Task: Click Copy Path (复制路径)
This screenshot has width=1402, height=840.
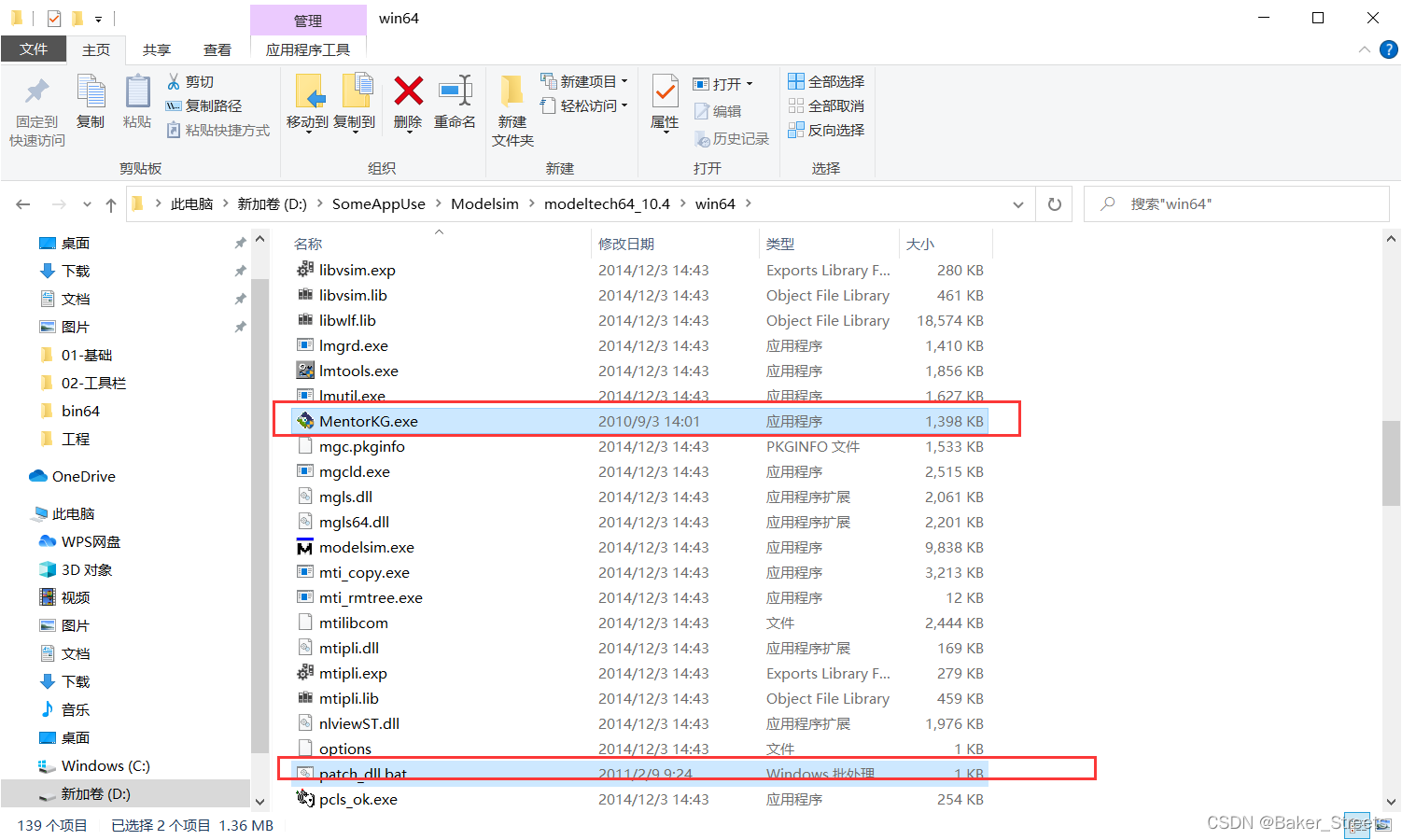Action: [203, 106]
